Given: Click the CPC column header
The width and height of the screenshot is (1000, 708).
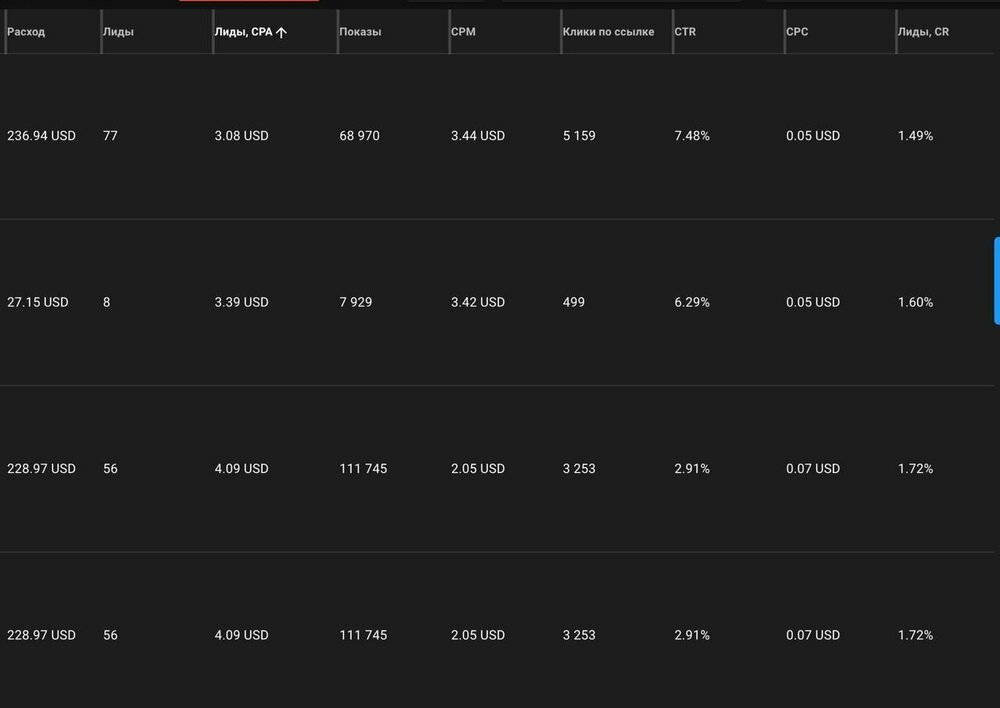Looking at the screenshot, I should pos(797,32).
